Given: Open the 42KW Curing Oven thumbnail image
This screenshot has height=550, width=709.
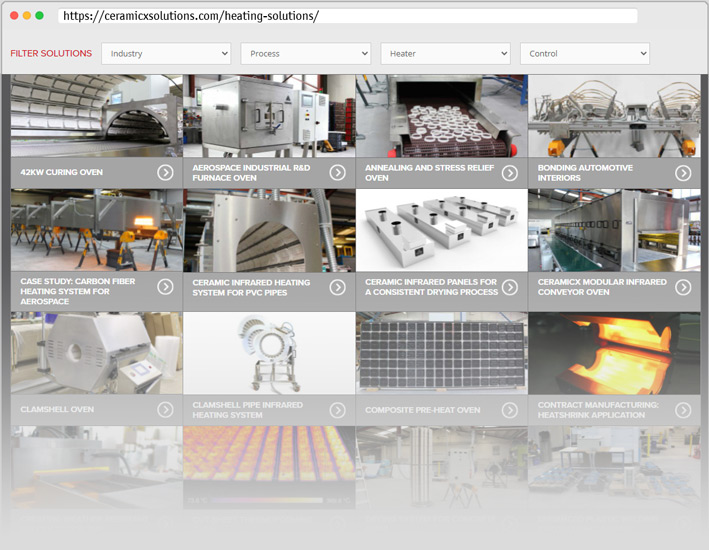Looking at the screenshot, I should point(97,116).
